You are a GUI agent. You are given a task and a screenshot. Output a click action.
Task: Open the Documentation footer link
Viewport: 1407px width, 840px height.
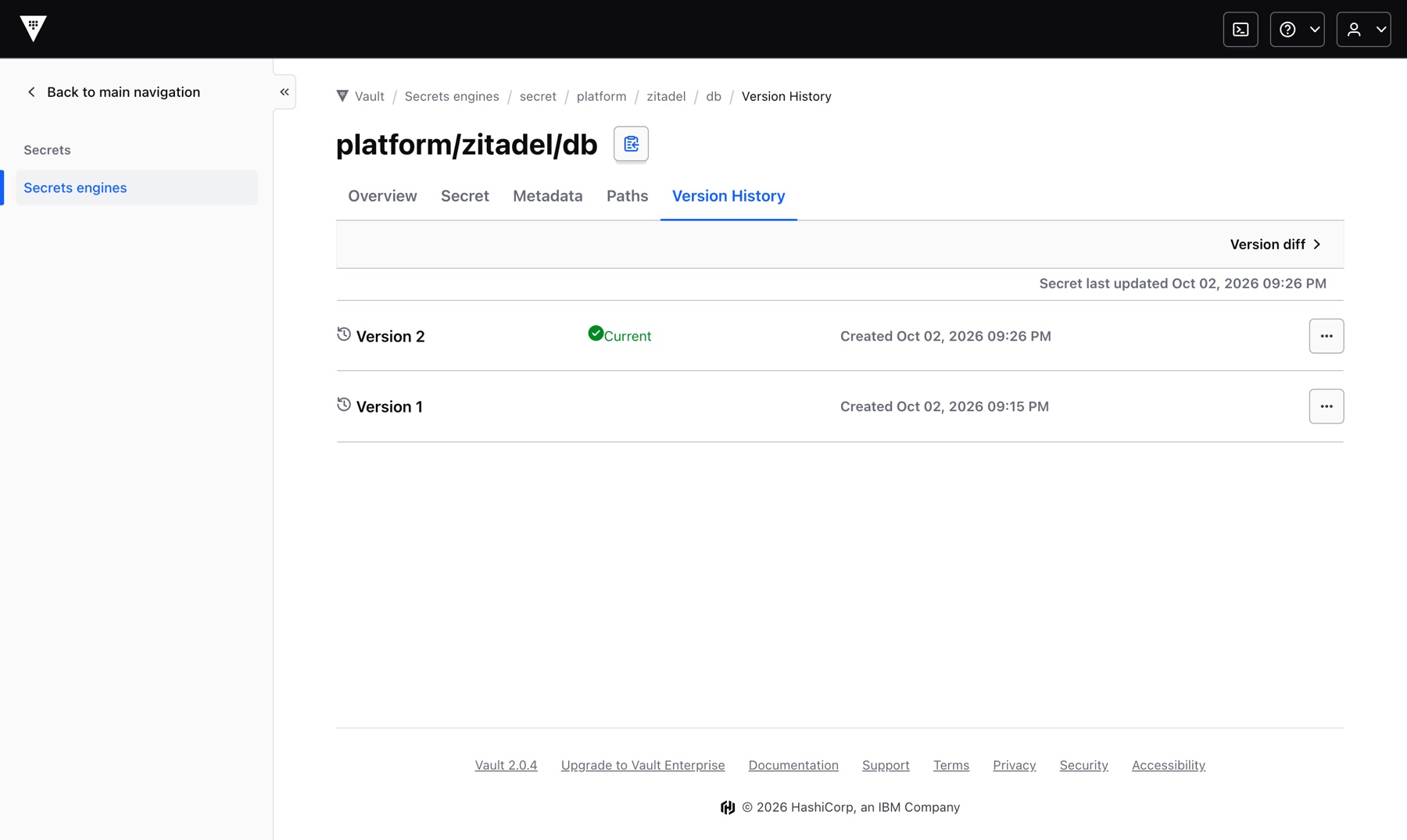tap(793, 765)
